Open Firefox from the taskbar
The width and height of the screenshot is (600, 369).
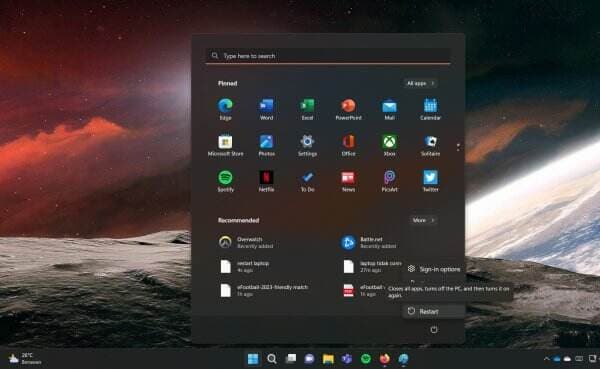(385, 359)
